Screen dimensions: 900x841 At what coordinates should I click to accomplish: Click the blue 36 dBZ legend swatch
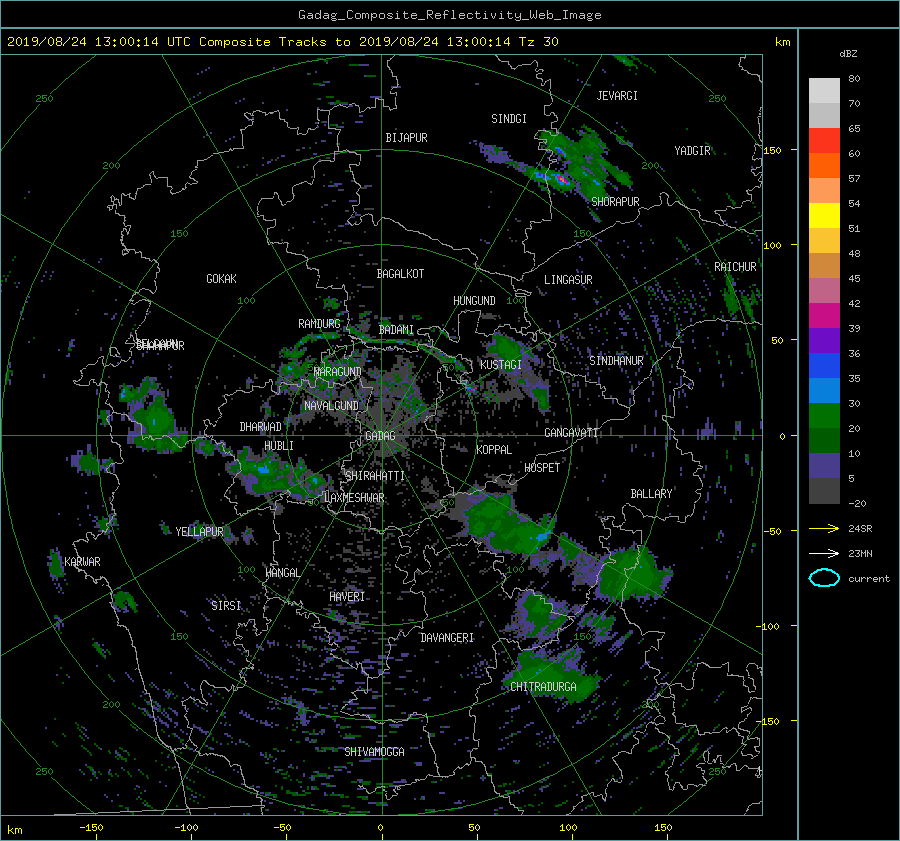point(824,365)
